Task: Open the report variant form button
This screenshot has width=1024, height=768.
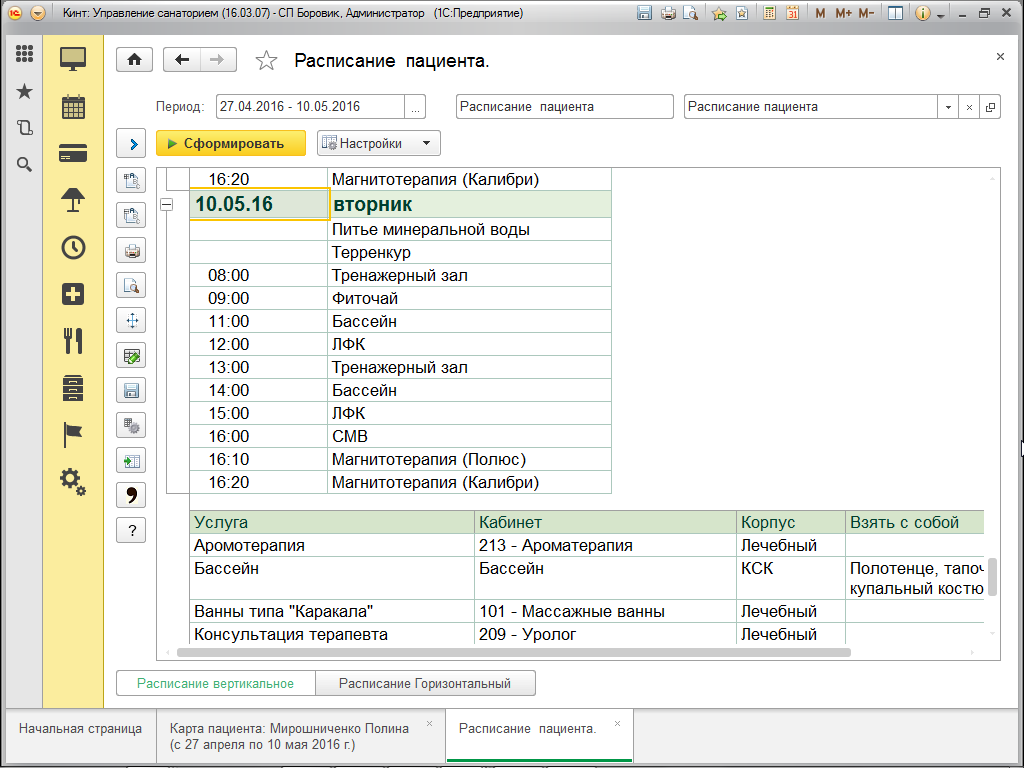Action: (x=990, y=107)
